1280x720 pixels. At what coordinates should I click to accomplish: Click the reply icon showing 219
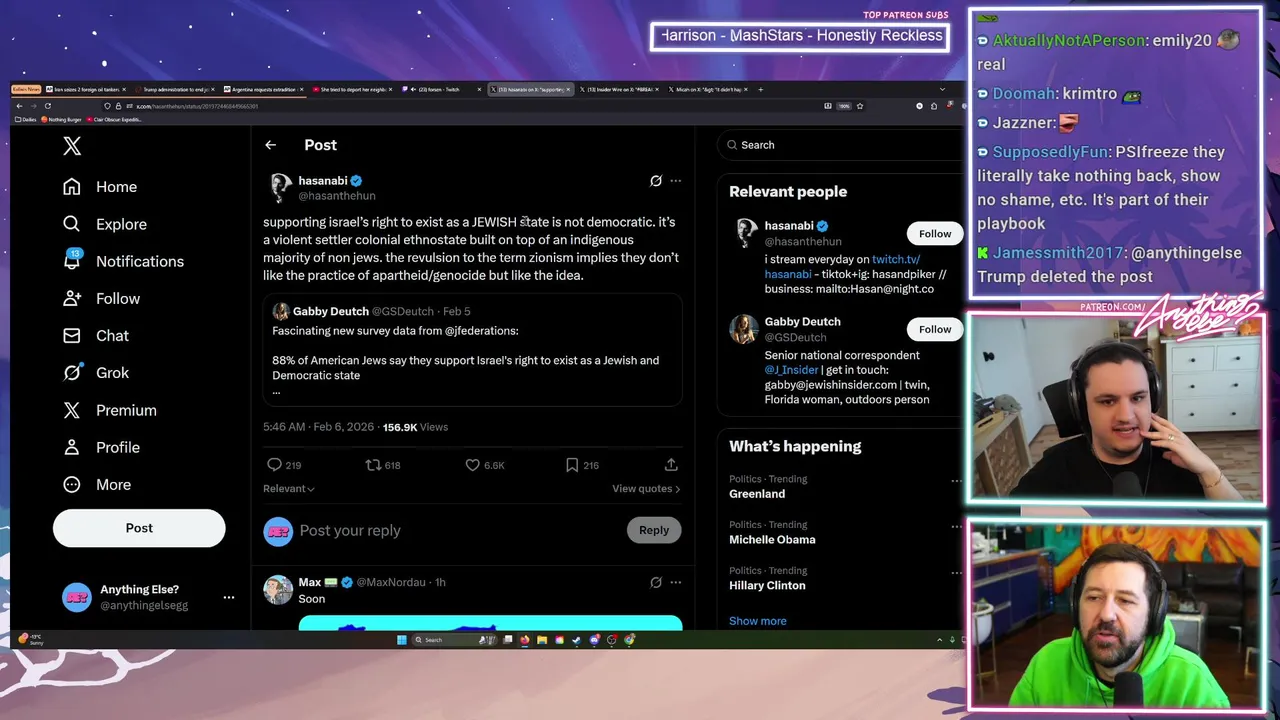click(274, 465)
